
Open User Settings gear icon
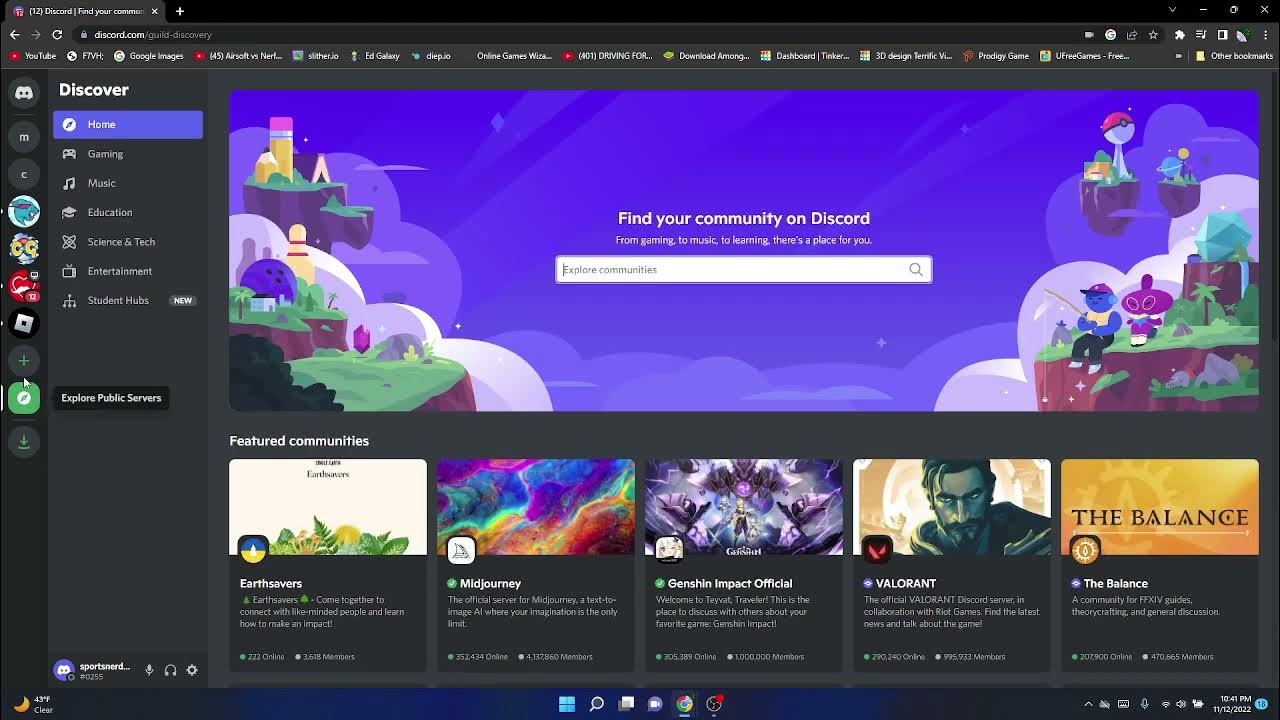point(192,670)
